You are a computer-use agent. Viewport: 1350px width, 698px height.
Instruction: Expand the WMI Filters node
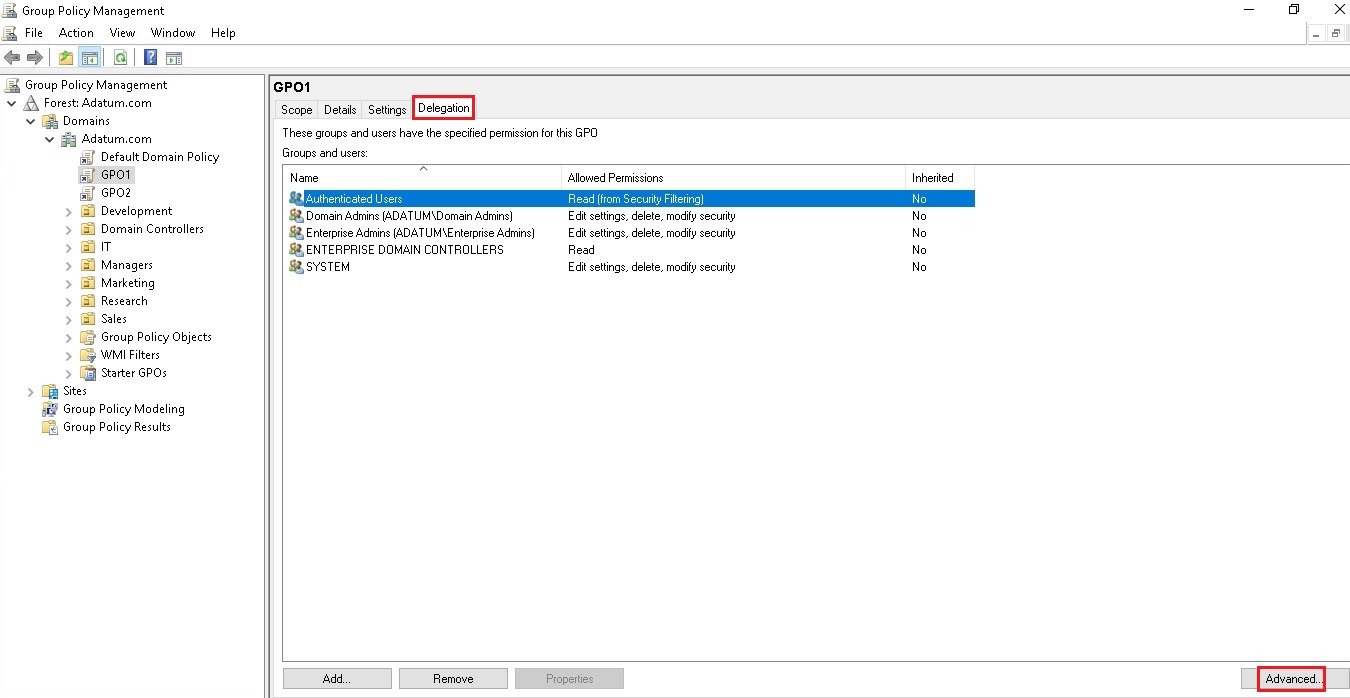(69, 355)
